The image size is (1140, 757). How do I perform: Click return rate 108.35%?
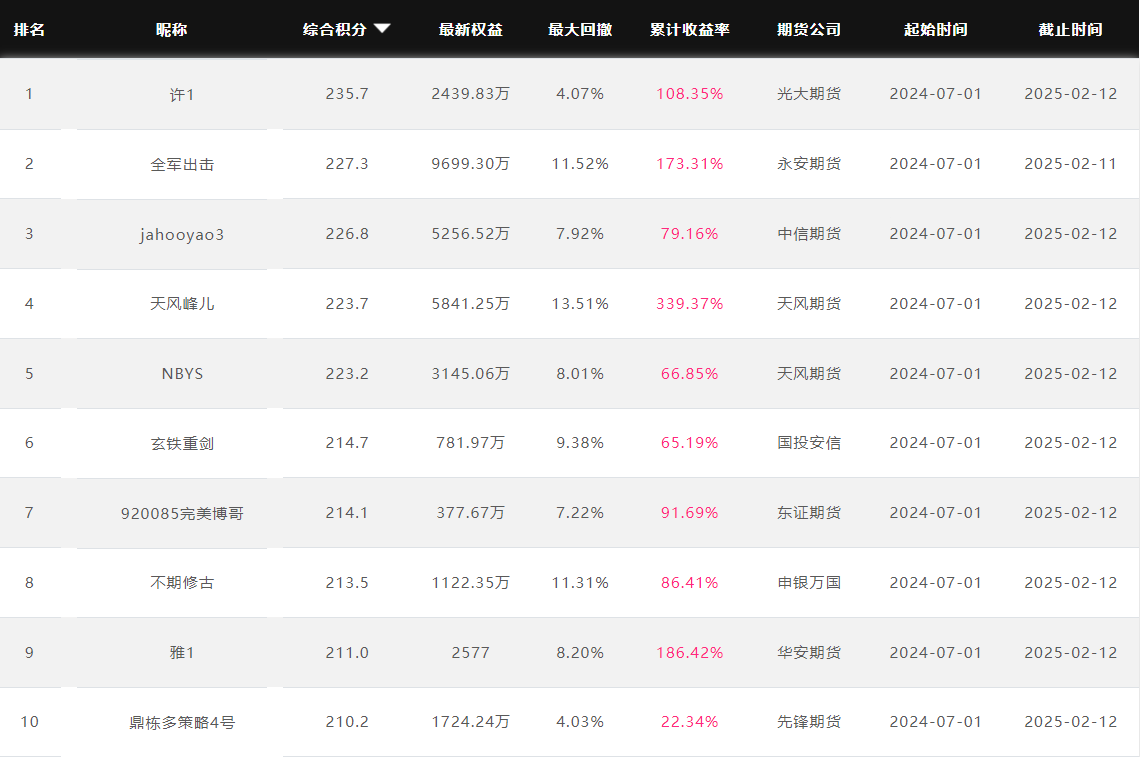689,94
